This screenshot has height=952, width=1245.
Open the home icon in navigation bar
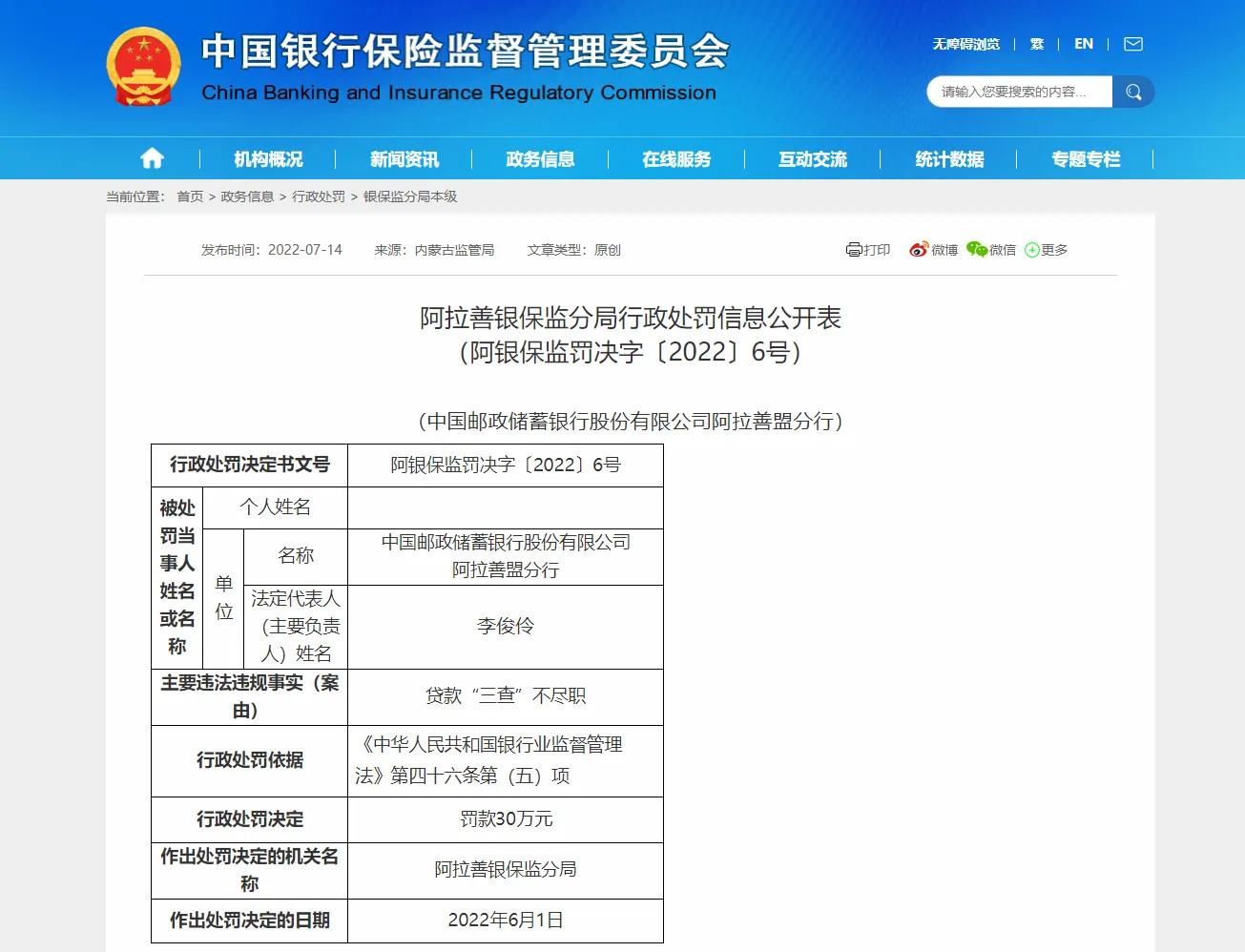[152, 158]
